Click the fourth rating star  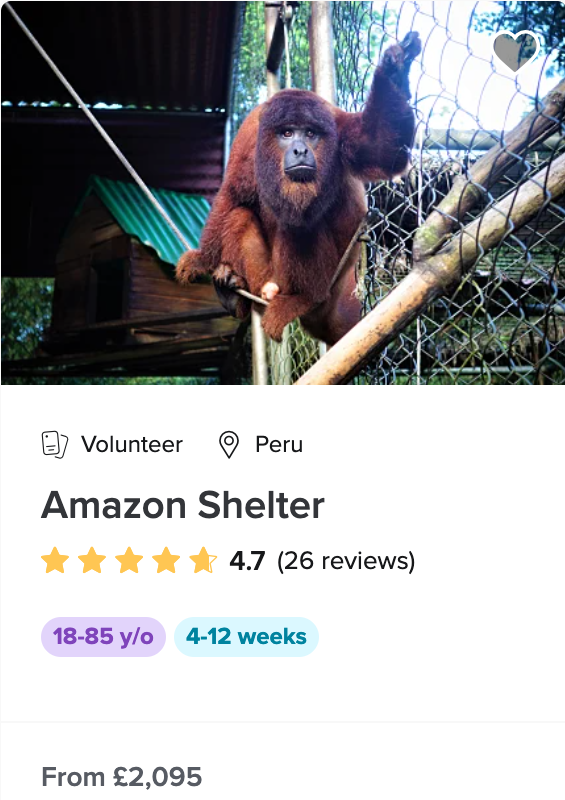coord(166,560)
